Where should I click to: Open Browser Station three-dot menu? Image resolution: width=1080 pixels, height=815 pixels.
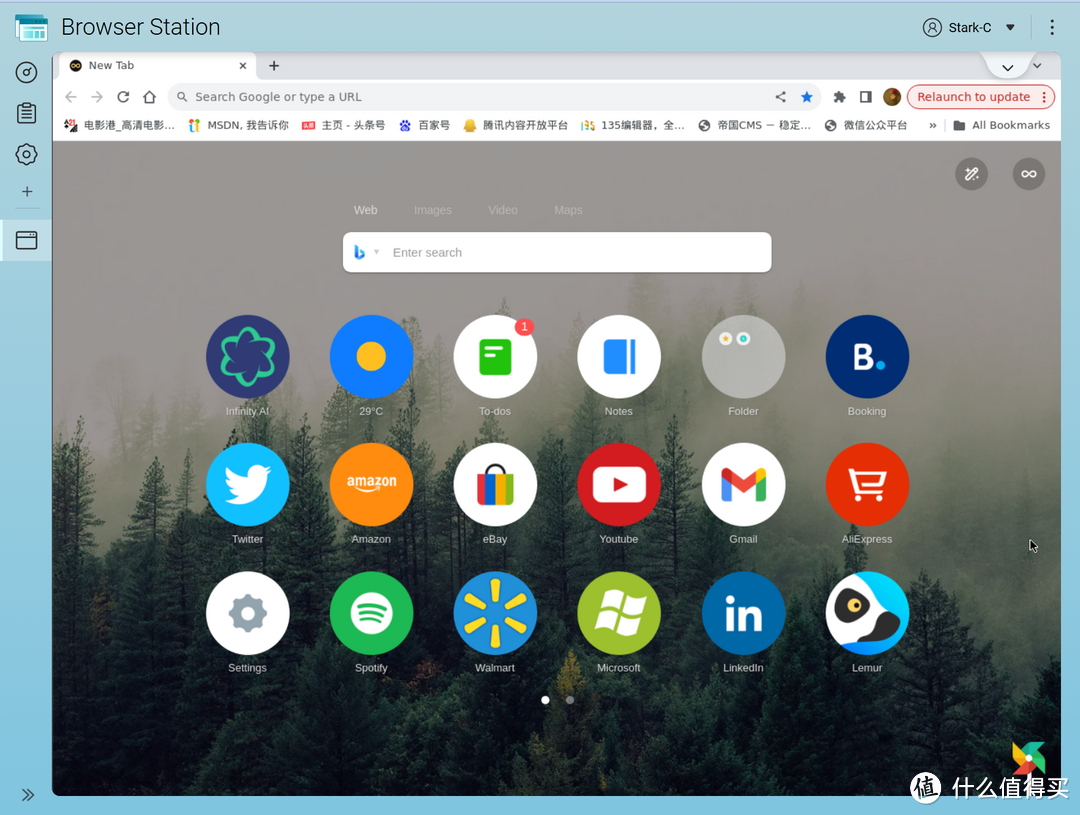[1052, 27]
